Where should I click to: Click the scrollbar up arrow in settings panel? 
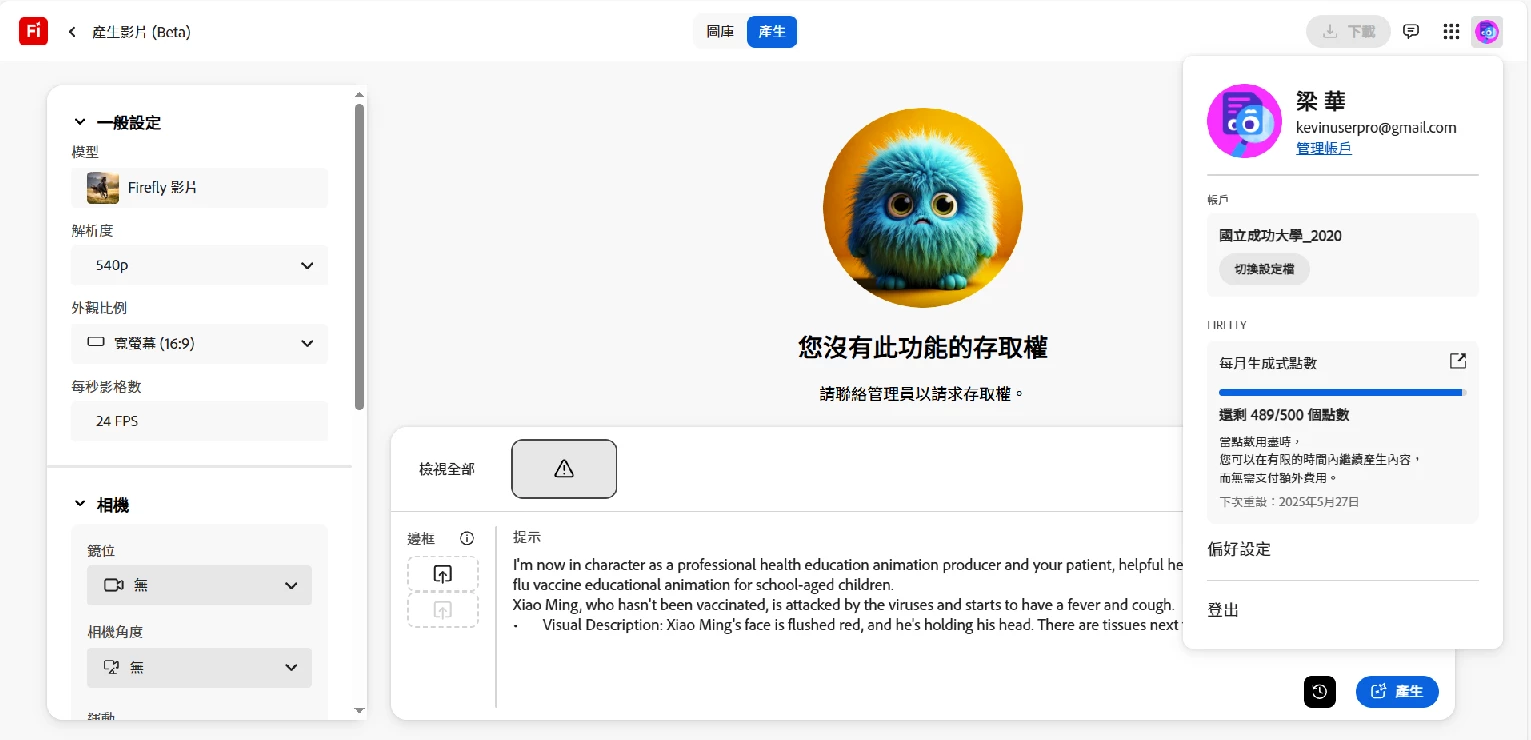tap(360, 95)
